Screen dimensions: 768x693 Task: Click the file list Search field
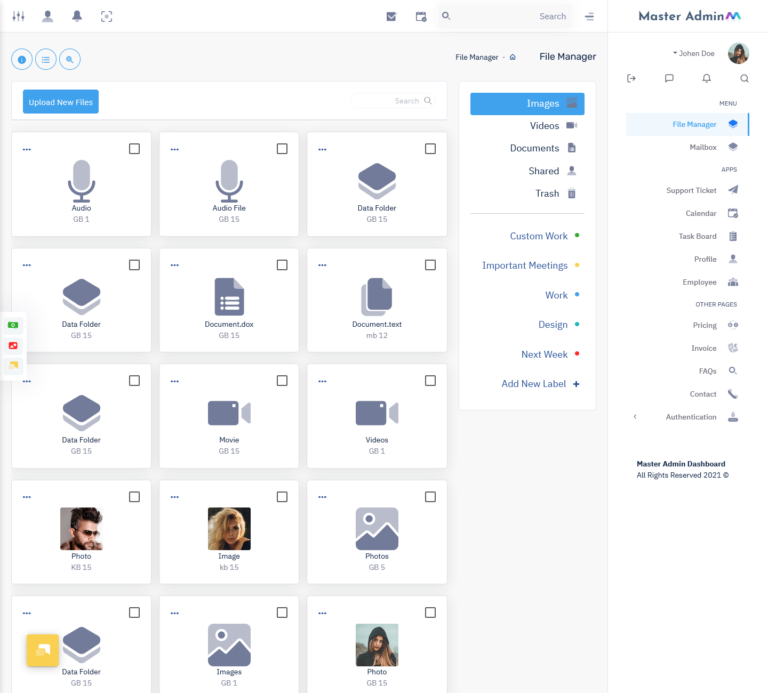tap(392, 100)
